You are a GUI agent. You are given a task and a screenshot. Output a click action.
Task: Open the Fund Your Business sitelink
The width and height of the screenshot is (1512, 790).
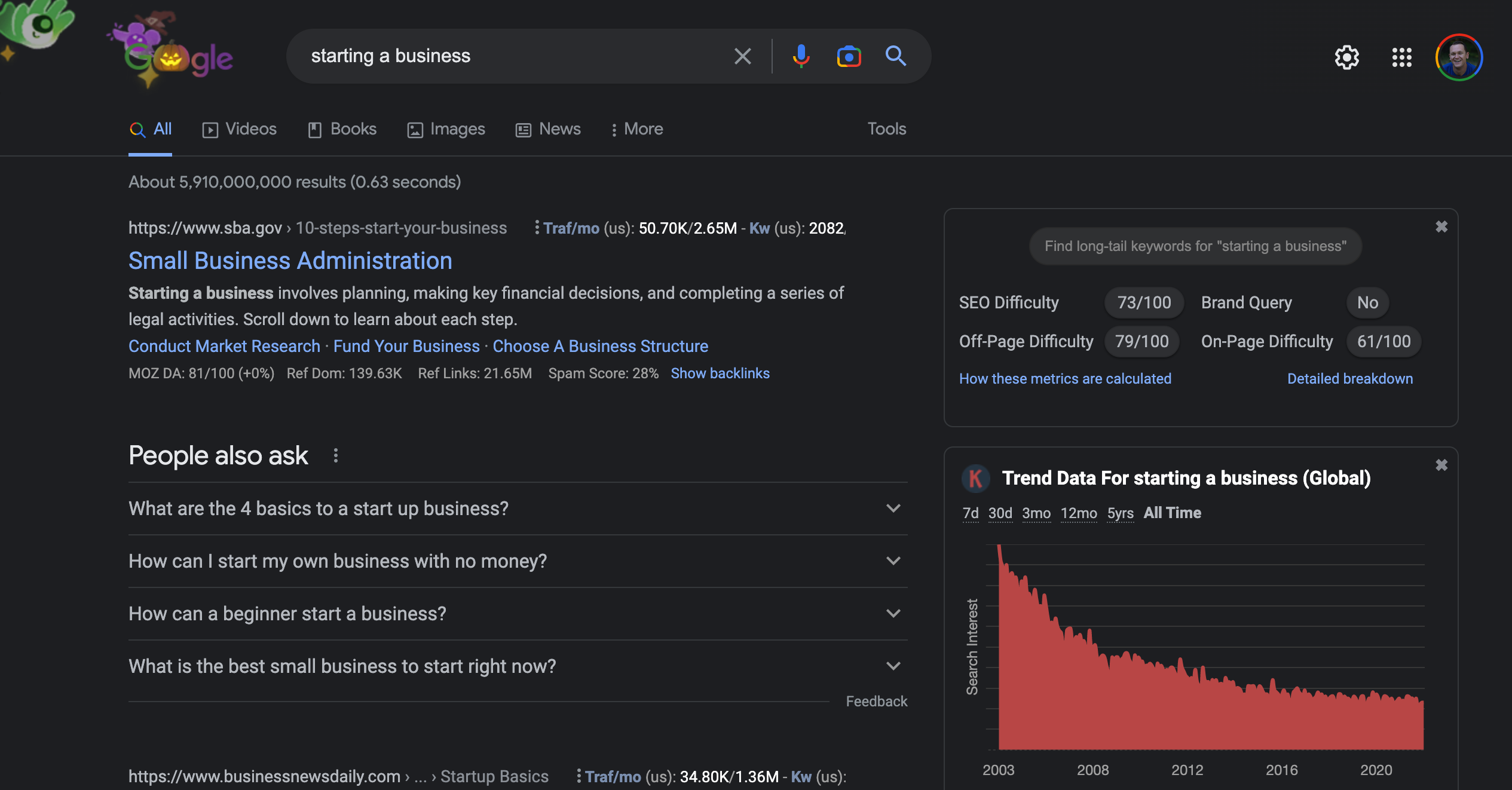(x=406, y=346)
